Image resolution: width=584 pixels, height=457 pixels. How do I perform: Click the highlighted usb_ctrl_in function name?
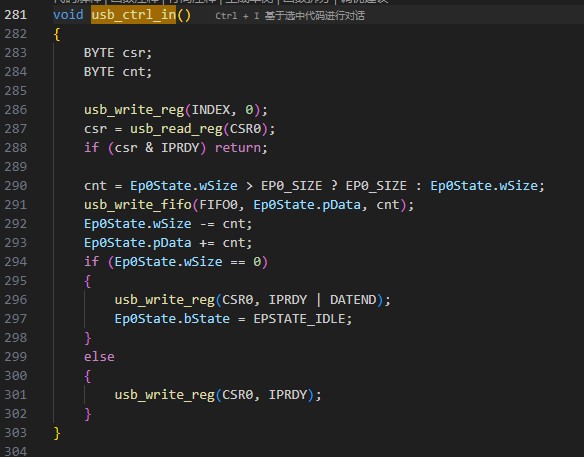coord(133,15)
